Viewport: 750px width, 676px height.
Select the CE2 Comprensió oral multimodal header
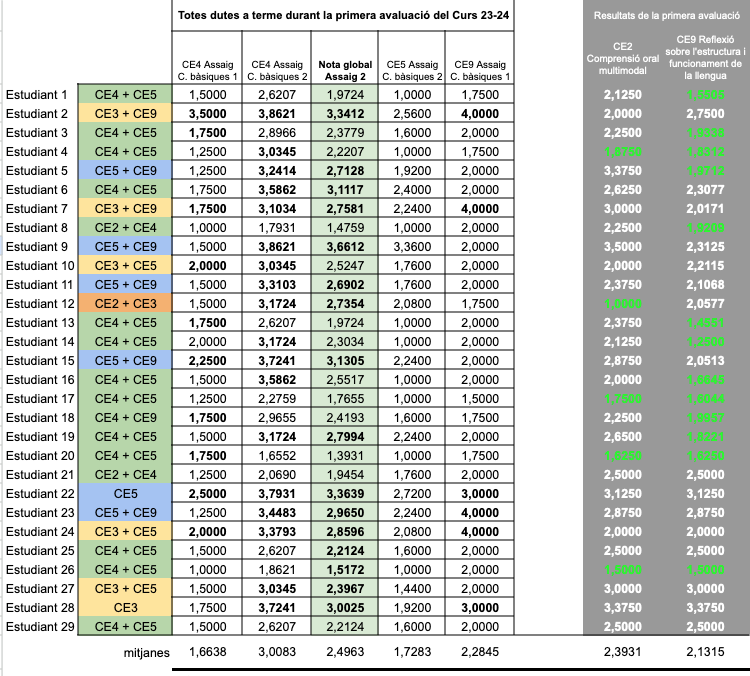point(623,60)
